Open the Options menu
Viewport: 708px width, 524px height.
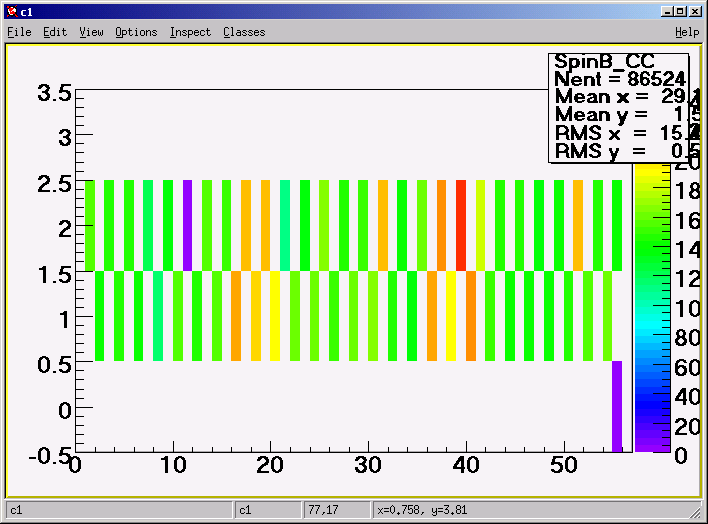(136, 32)
